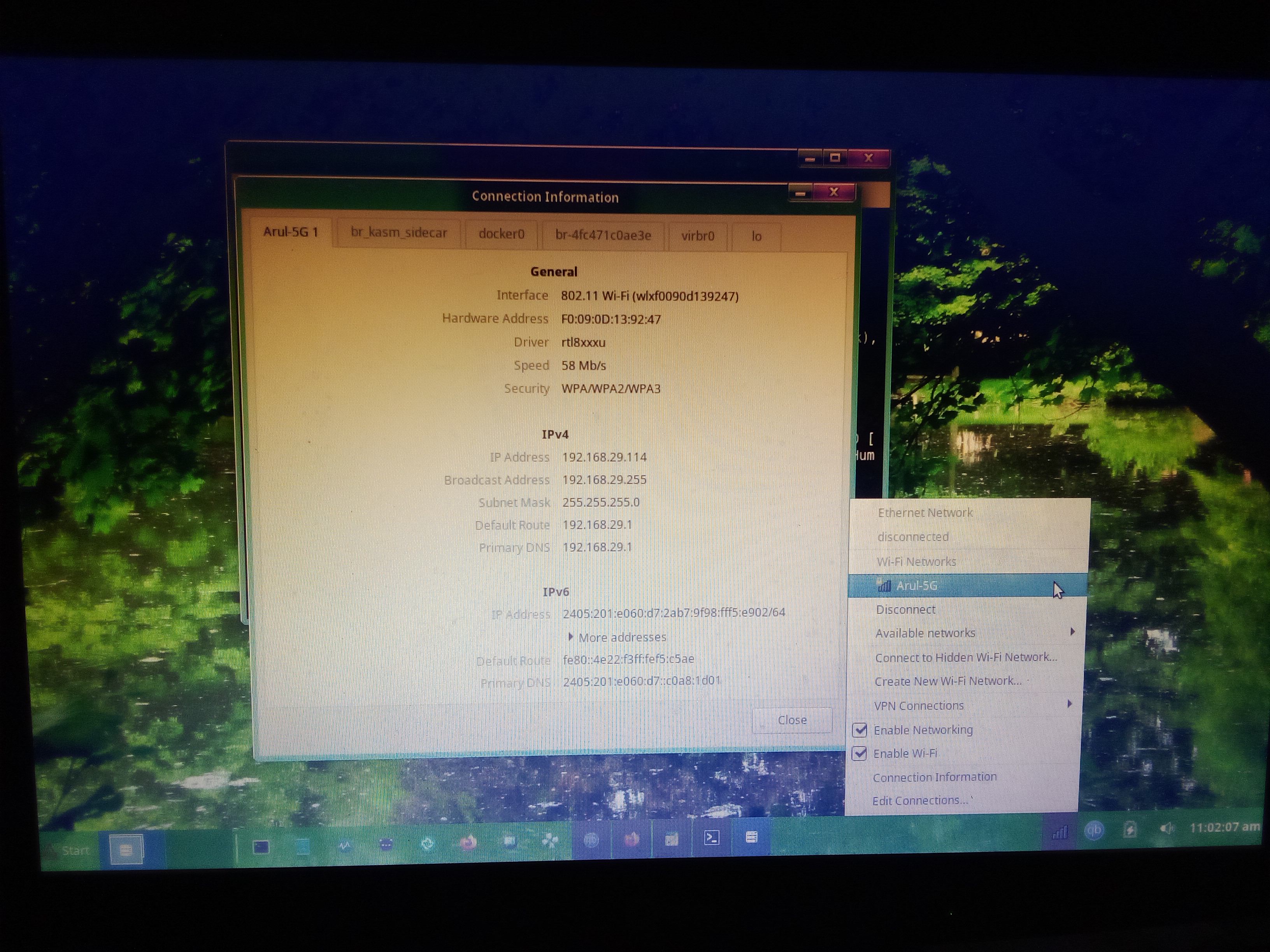The height and width of the screenshot is (952, 1270).
Task: Click the signal icon beside Arul-5G entry
Action: (x=884, y=586)
